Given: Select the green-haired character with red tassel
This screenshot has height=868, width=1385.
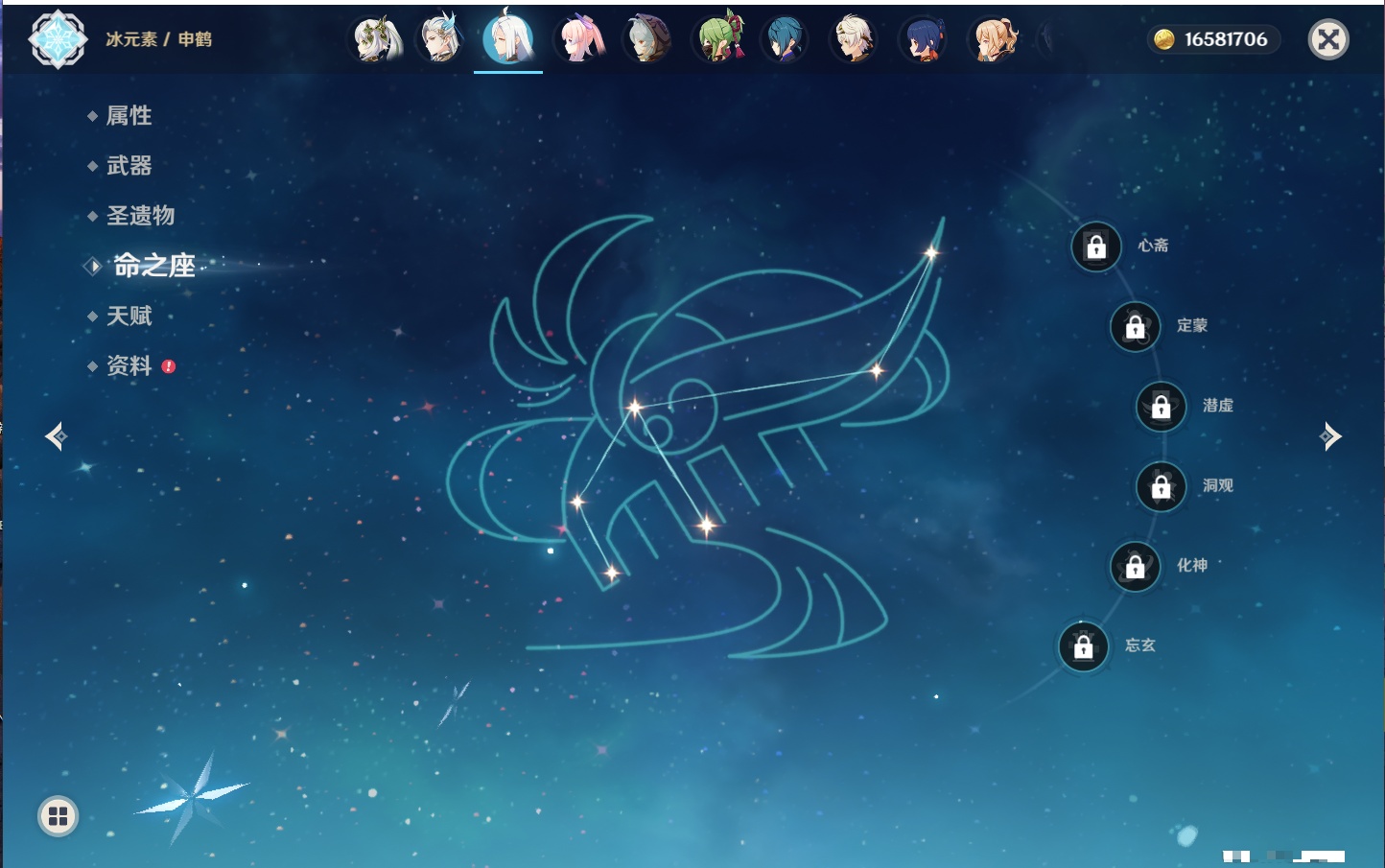Looking at the screenshot, I should click(x=719, y=40).
